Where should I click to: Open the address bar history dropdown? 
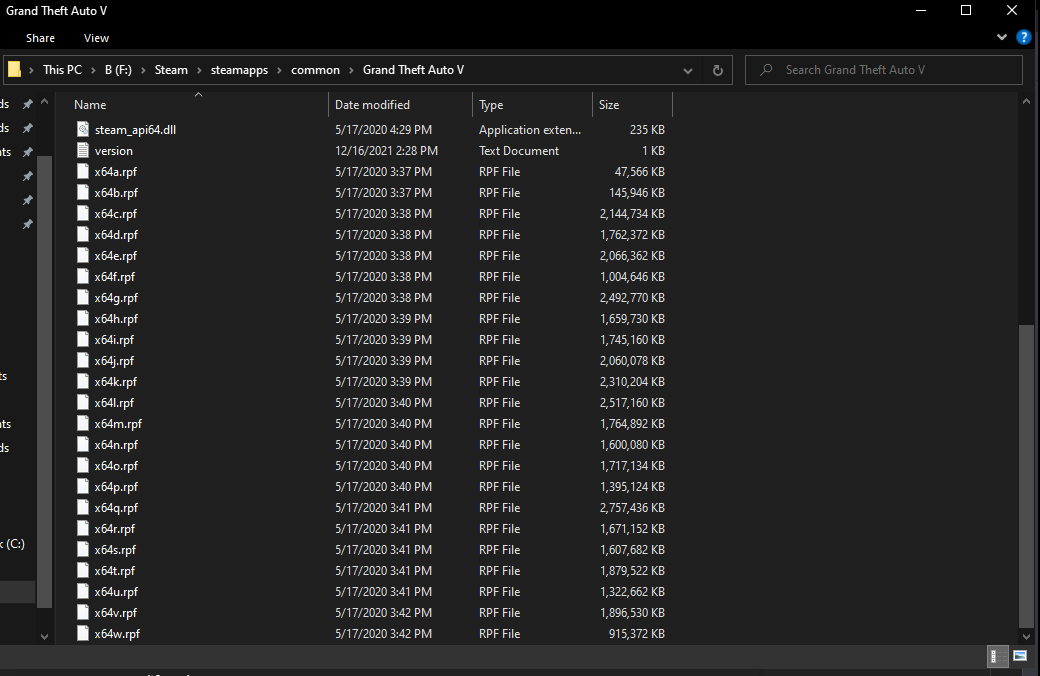pyautogui.click(x=688, y=70)
